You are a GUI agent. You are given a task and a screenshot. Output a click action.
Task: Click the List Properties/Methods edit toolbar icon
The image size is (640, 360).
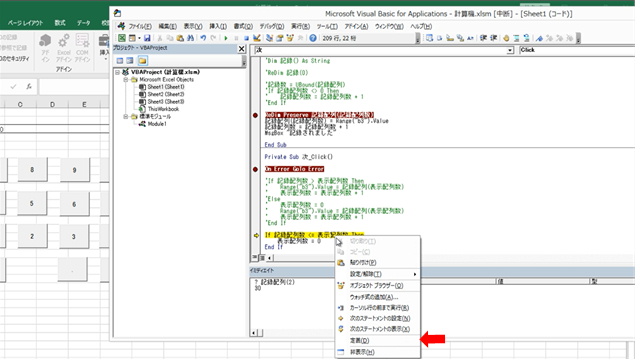[430, 38]
